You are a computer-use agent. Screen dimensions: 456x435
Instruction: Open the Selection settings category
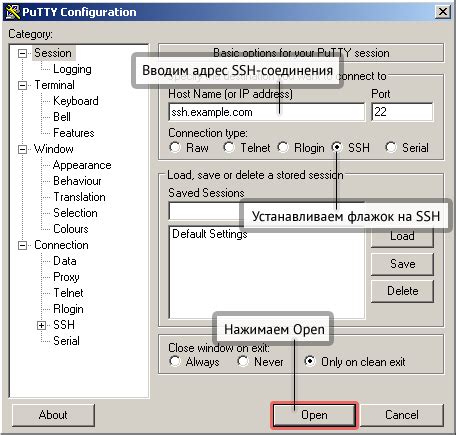coord(75,213)
